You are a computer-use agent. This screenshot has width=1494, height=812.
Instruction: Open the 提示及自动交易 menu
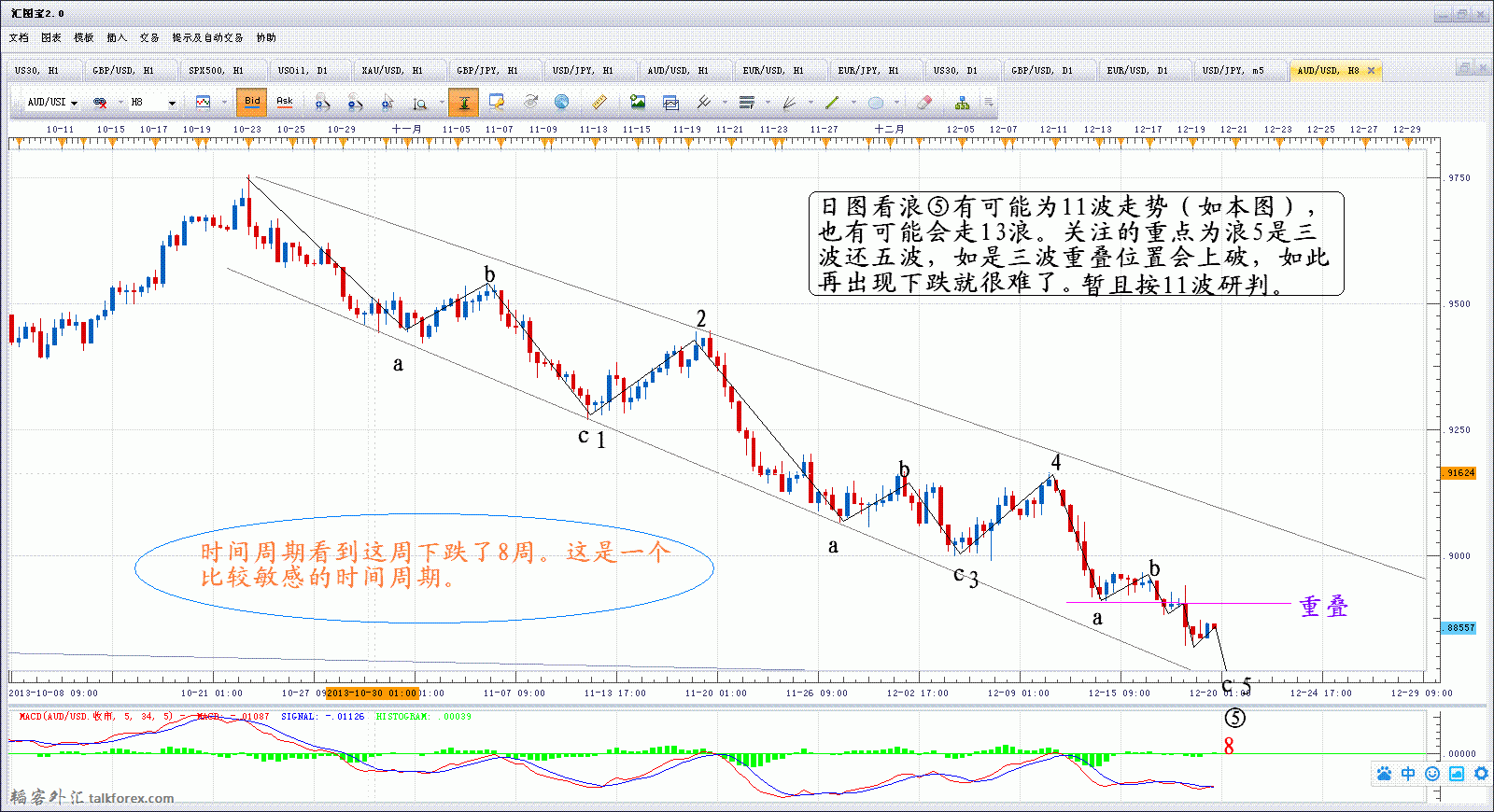point(207,38)
